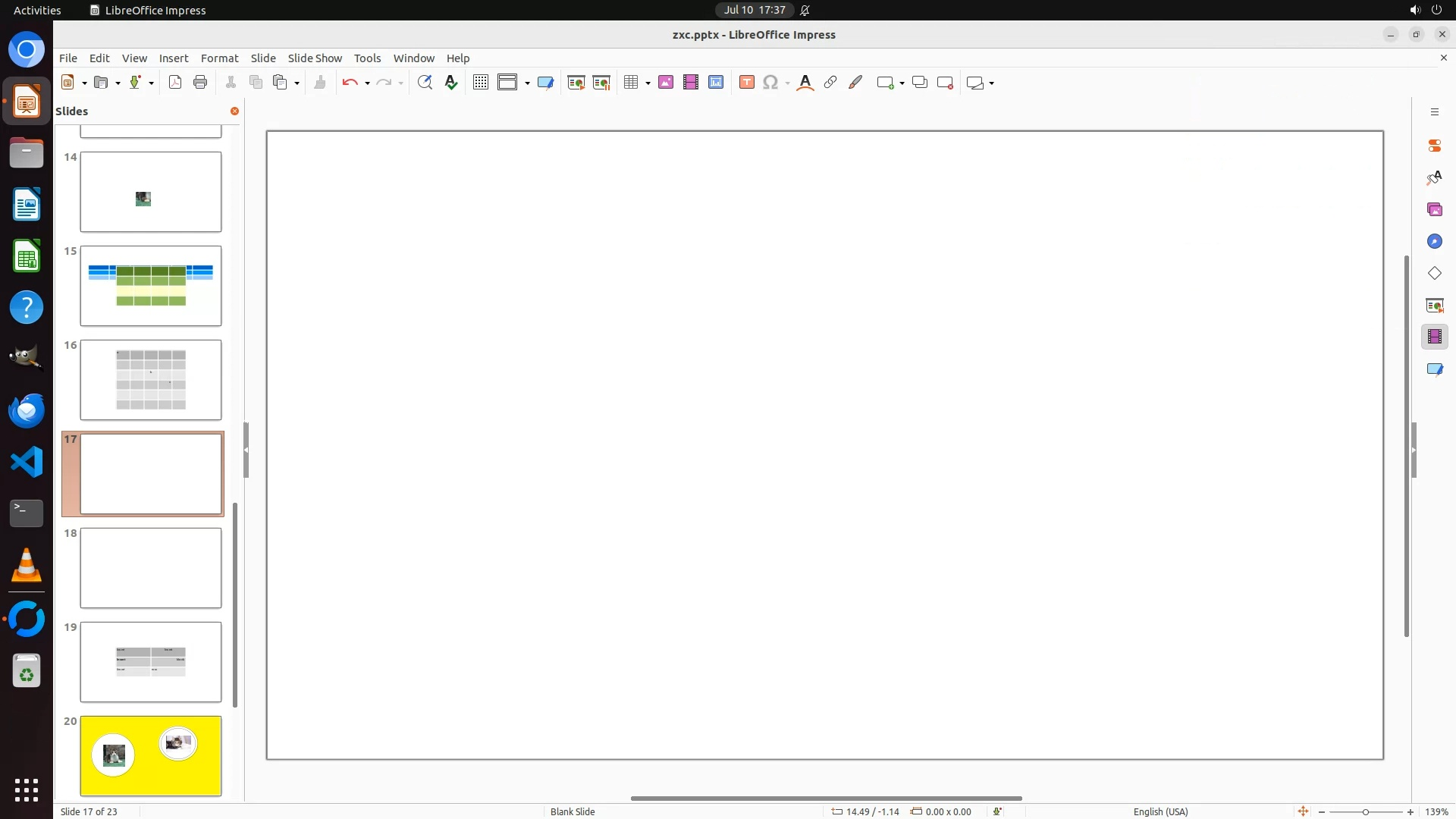Click Insert Text Box icon
The width and height of the screenshot is (1456, 819).
(x=746, y=83)
